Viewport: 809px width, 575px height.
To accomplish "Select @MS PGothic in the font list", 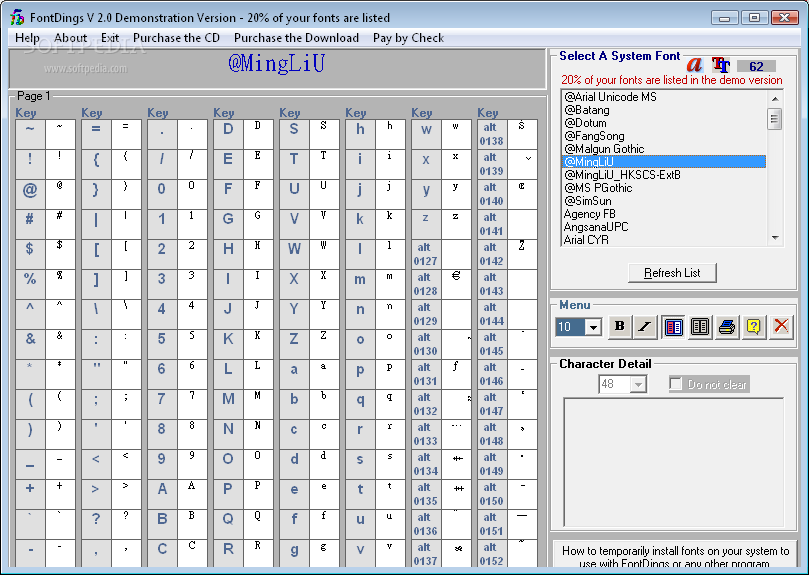I will [664, 188].
